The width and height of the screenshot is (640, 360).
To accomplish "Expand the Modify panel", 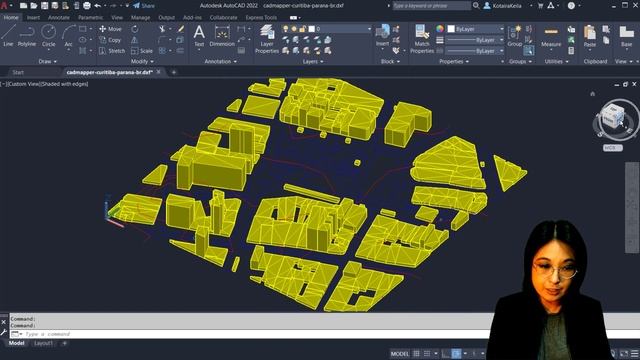I will tap(142, 61).
